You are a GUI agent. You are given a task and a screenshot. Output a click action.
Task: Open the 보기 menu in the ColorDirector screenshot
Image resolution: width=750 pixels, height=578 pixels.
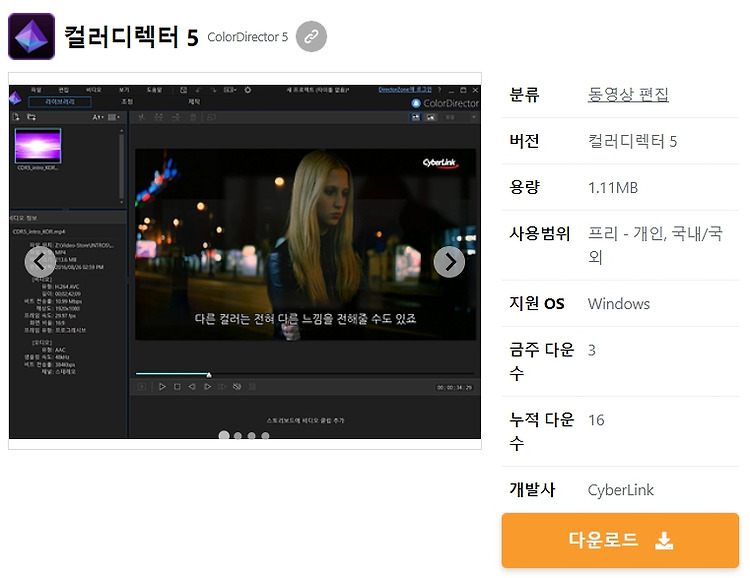[x=124, y=90]
